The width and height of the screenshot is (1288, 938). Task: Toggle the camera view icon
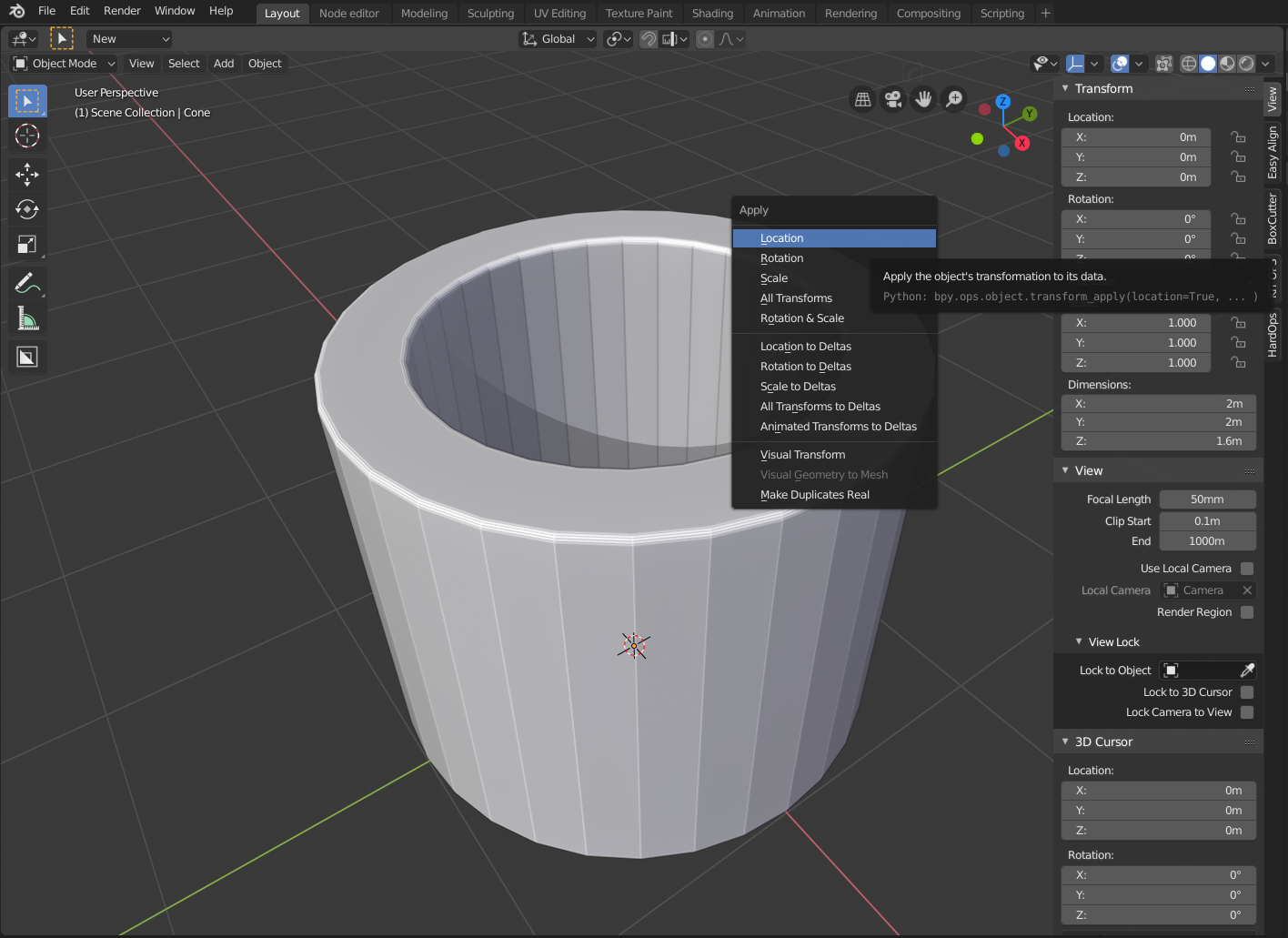pyautogui.click(x=893, y=99)
